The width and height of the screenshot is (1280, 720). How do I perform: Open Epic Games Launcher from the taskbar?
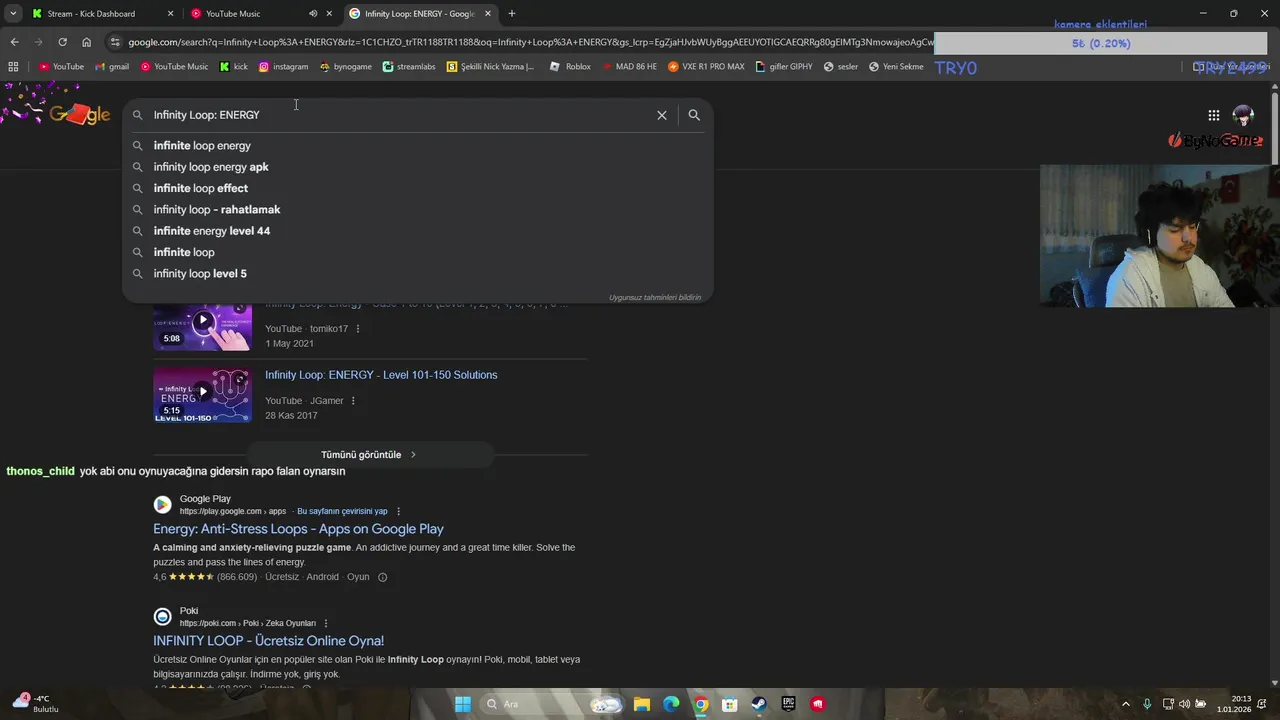coord(788,704)
